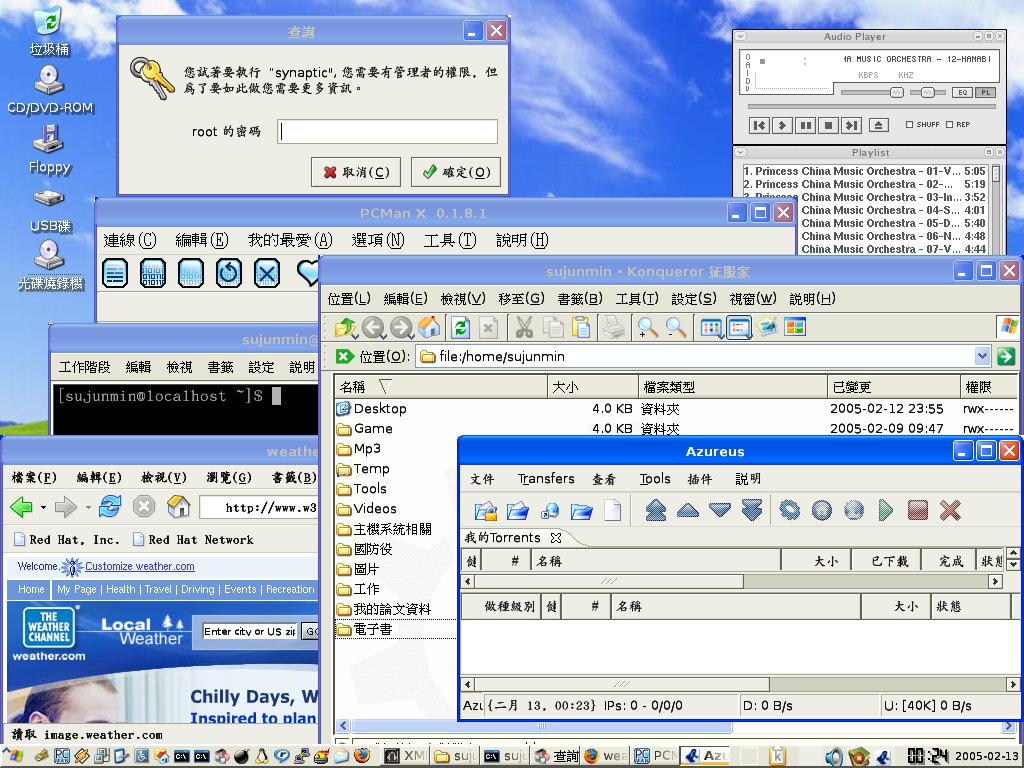Go to home folder in Konqueror toolbar
Viewport: 1024px width, 768px height.
pos(429,327)
